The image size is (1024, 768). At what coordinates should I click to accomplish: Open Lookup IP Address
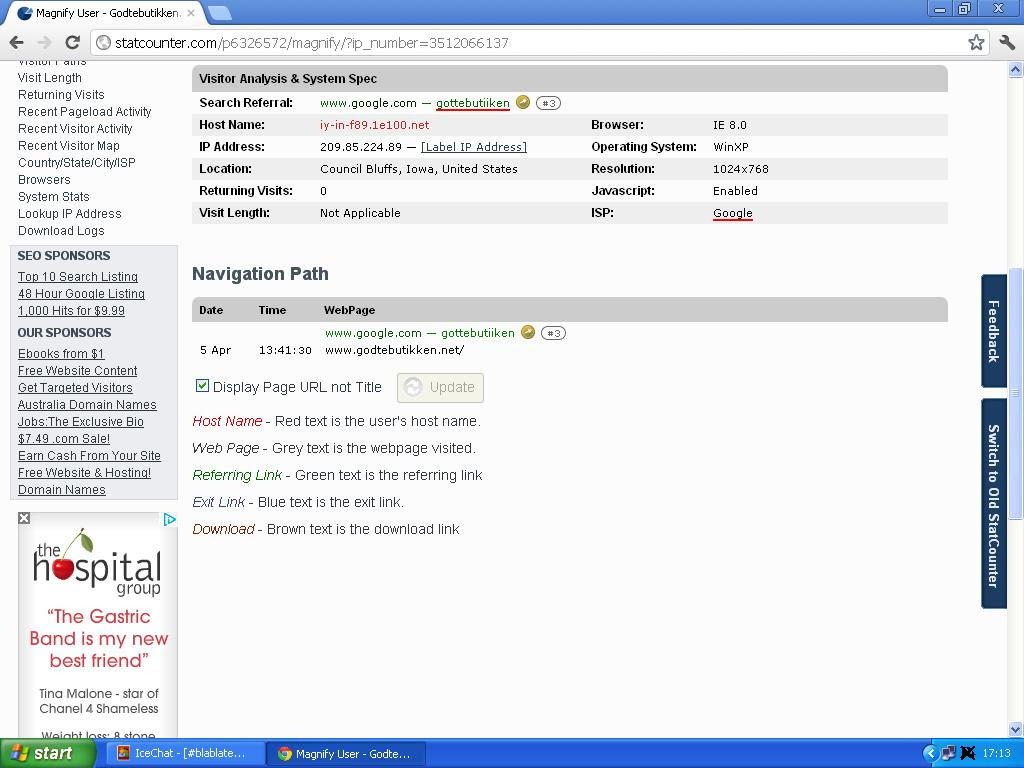[69, 214]
